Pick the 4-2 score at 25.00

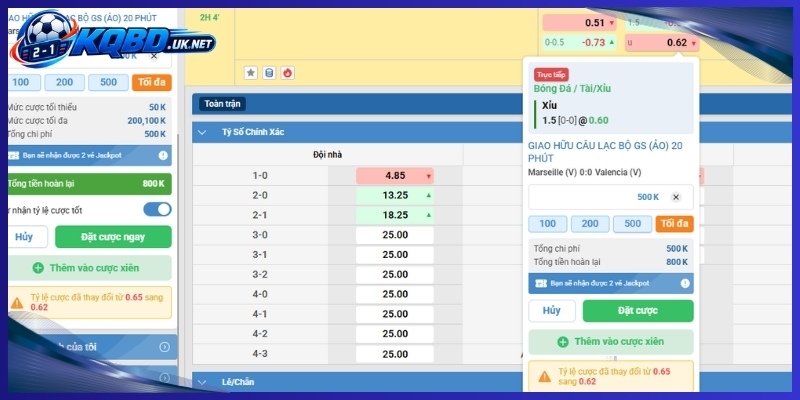[x=395, y=334]
